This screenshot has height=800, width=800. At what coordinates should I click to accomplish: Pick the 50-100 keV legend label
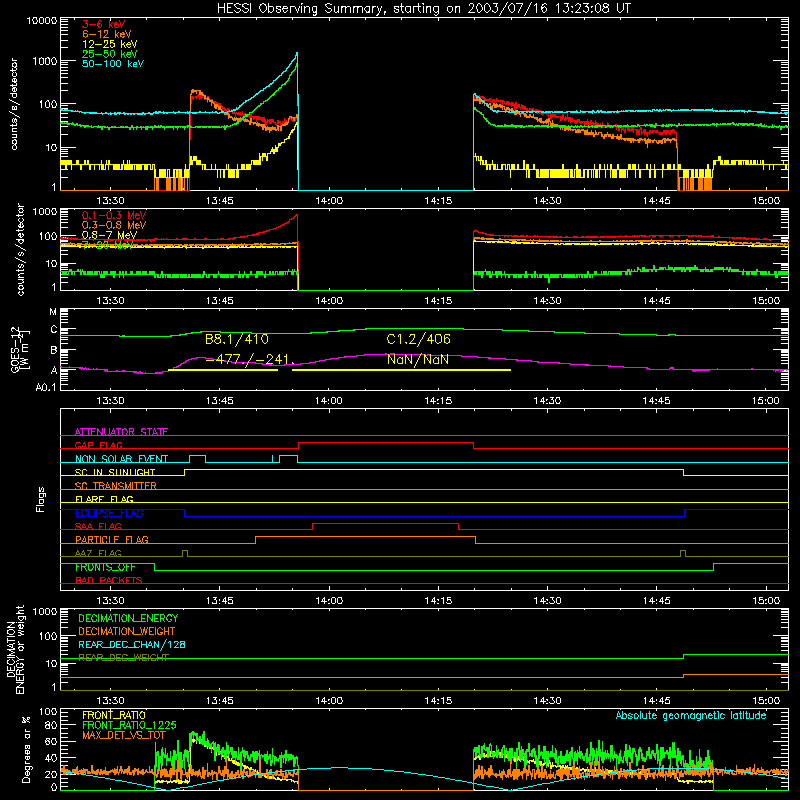pos(113,64)
